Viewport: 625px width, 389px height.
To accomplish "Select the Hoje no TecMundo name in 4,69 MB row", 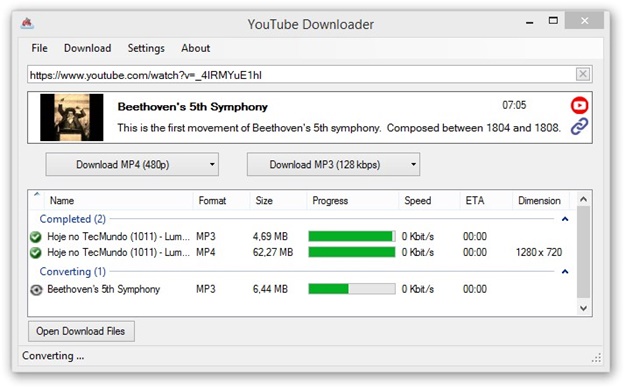I will point(118,237).
